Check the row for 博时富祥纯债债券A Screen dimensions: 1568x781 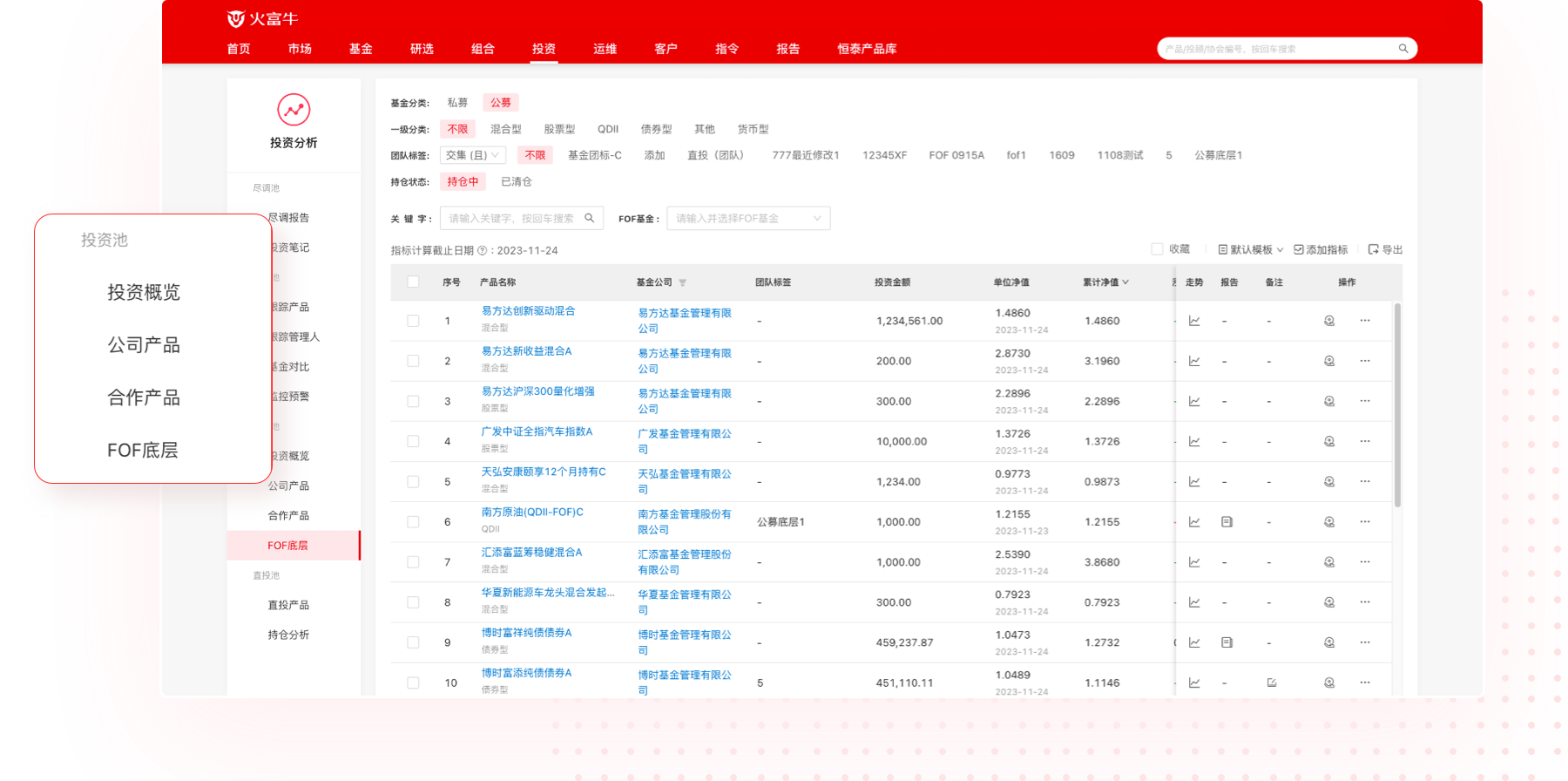pos(413,642)
